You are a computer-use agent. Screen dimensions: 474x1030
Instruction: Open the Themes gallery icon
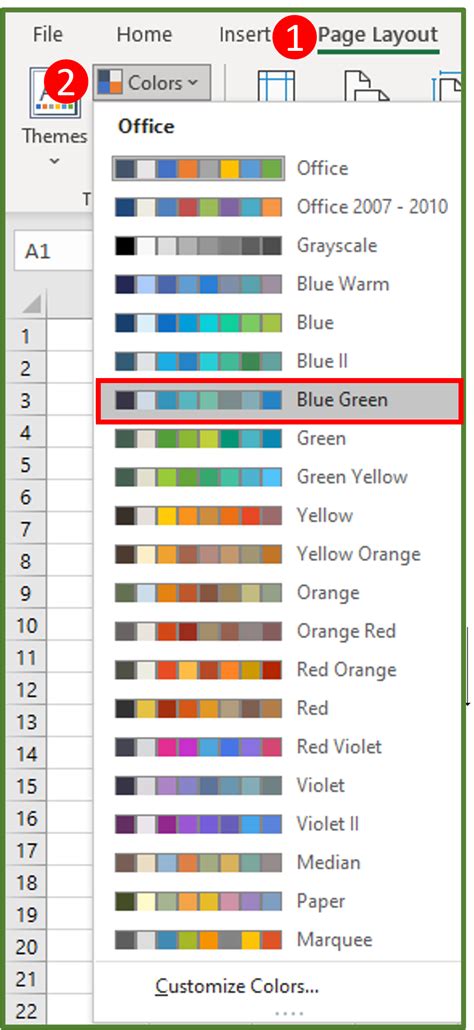(55, 93)
